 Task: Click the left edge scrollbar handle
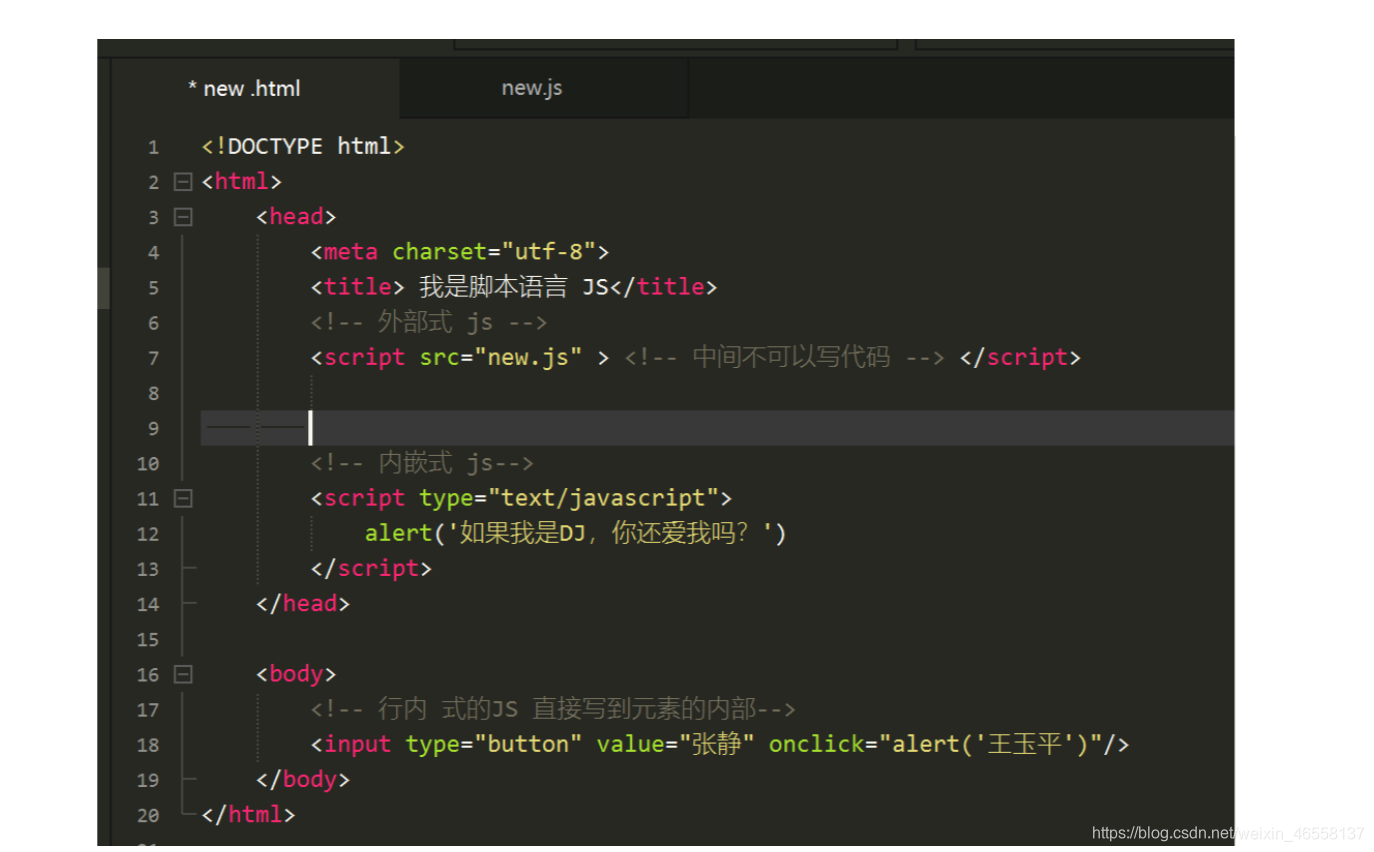tap(102, 290)
